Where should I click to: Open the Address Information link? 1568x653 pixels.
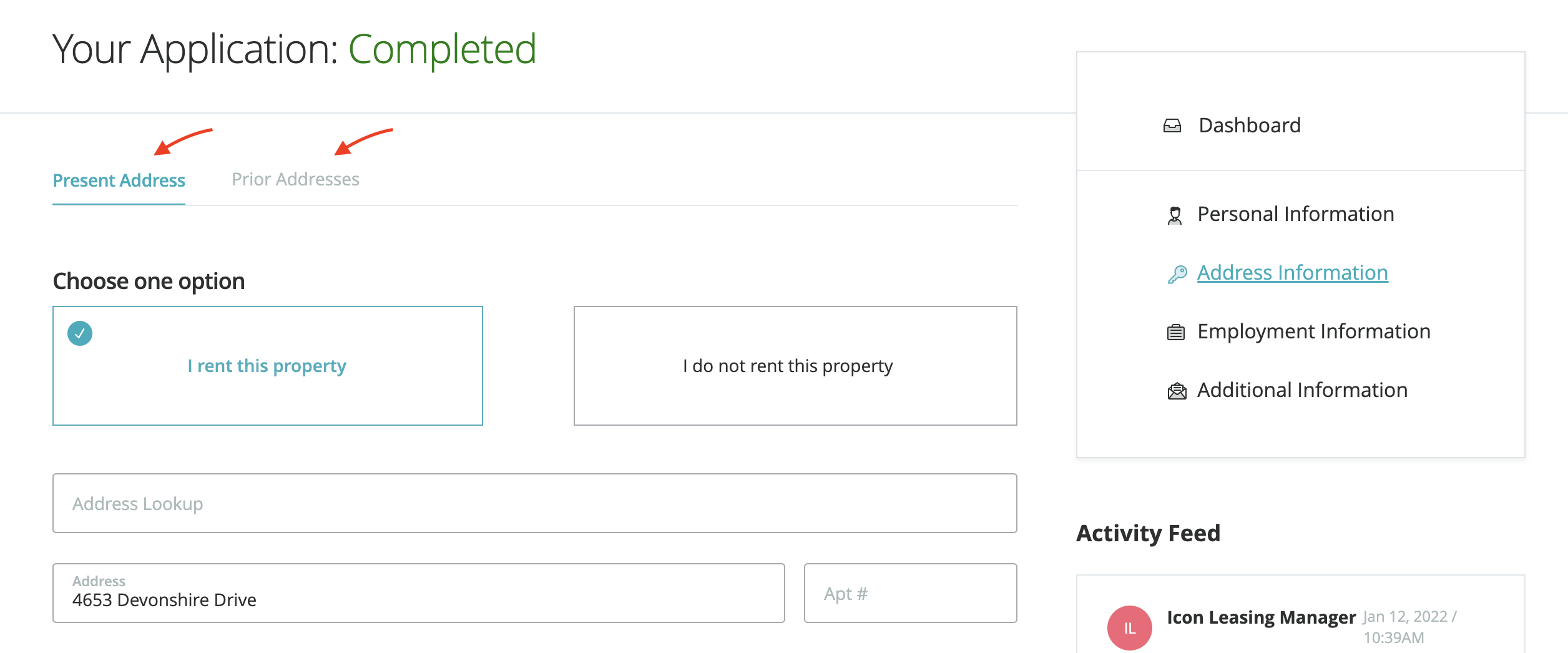(1292, 273)
